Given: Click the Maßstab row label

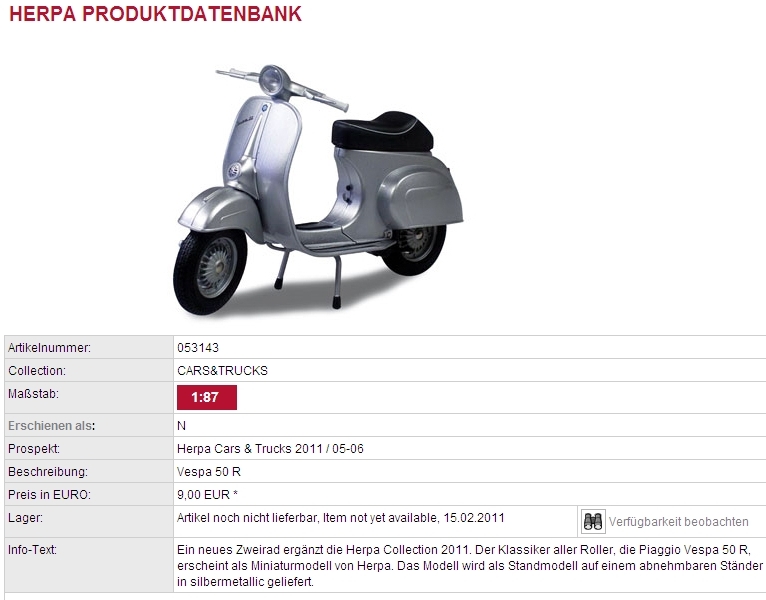Looking at the screenshot, I should pyautogui.click(x=33, y=394).
